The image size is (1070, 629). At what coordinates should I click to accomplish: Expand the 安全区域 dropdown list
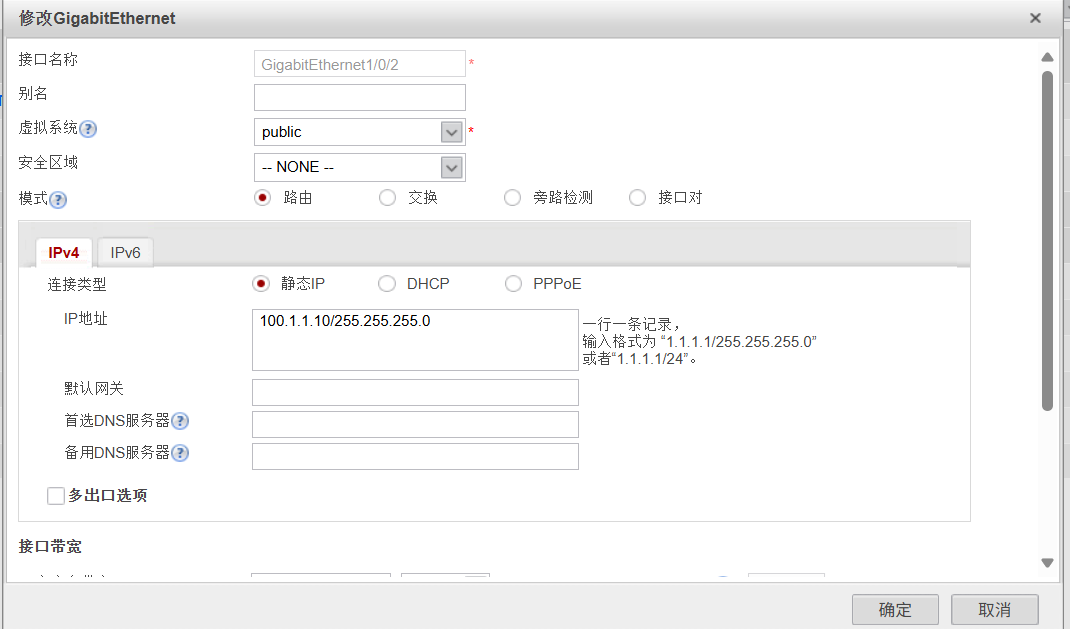[x=452, y=166]
